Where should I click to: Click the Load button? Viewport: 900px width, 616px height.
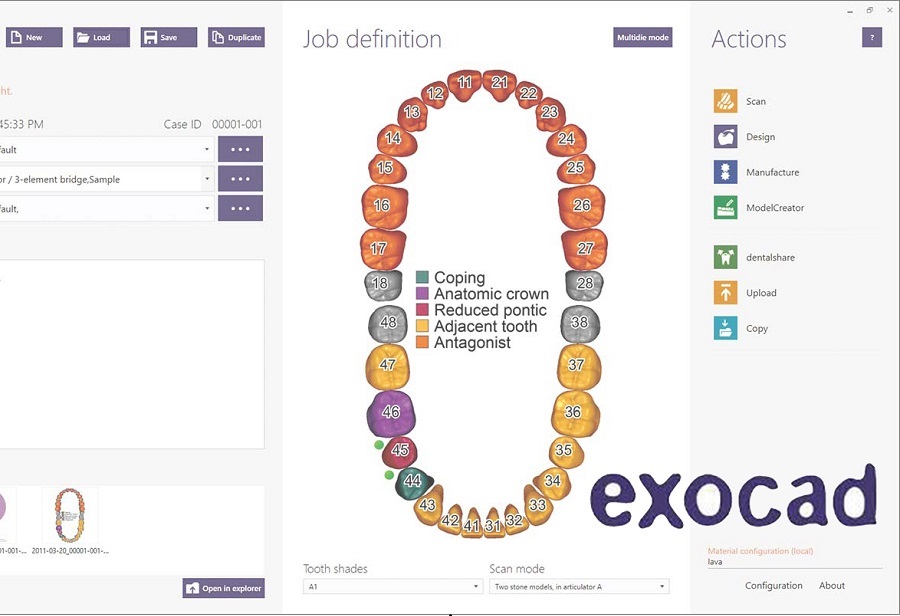tap(101, 37)
